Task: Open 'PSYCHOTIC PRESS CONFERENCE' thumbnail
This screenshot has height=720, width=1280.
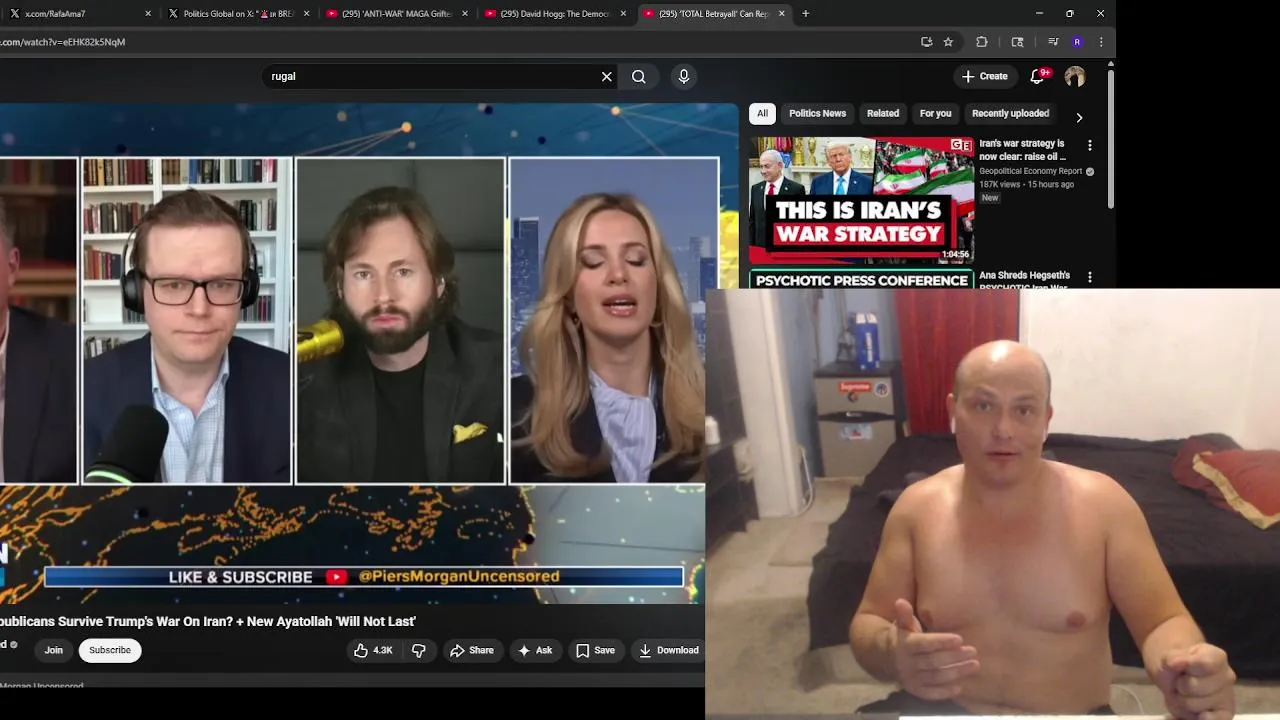Action: point(861,279)
